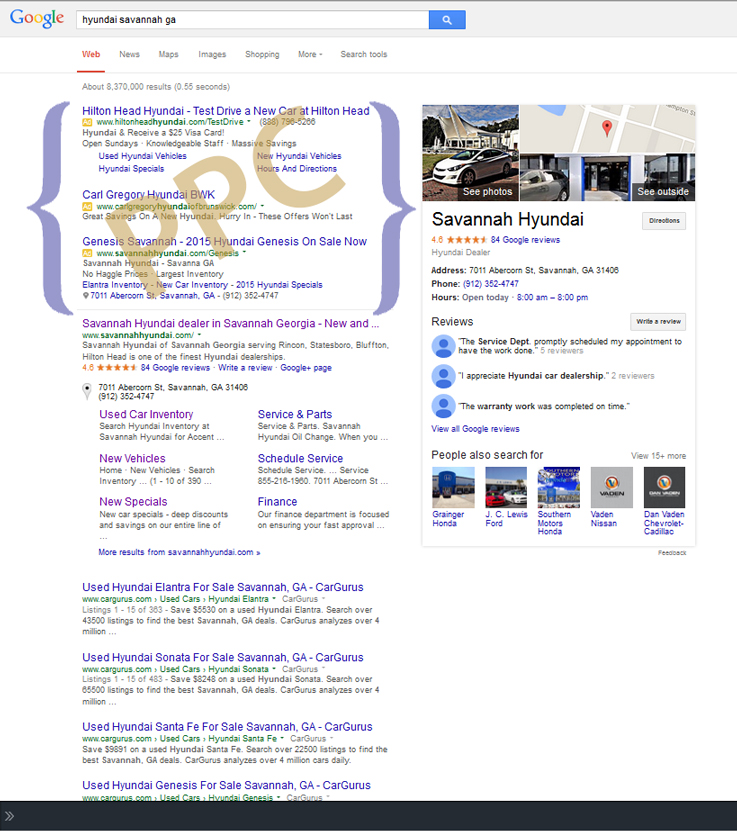Open See outside street view thumbnail
Screen dimensions: 737x831
[663, 178]
